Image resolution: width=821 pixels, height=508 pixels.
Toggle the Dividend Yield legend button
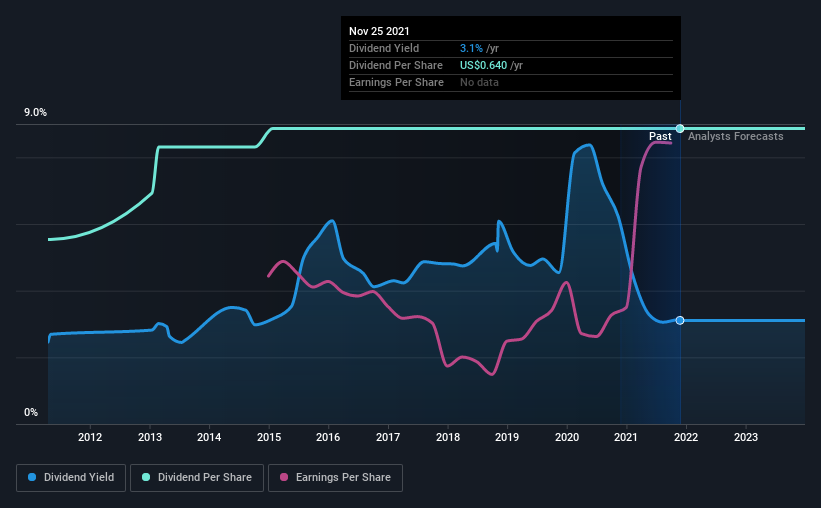tap(71, 478)
